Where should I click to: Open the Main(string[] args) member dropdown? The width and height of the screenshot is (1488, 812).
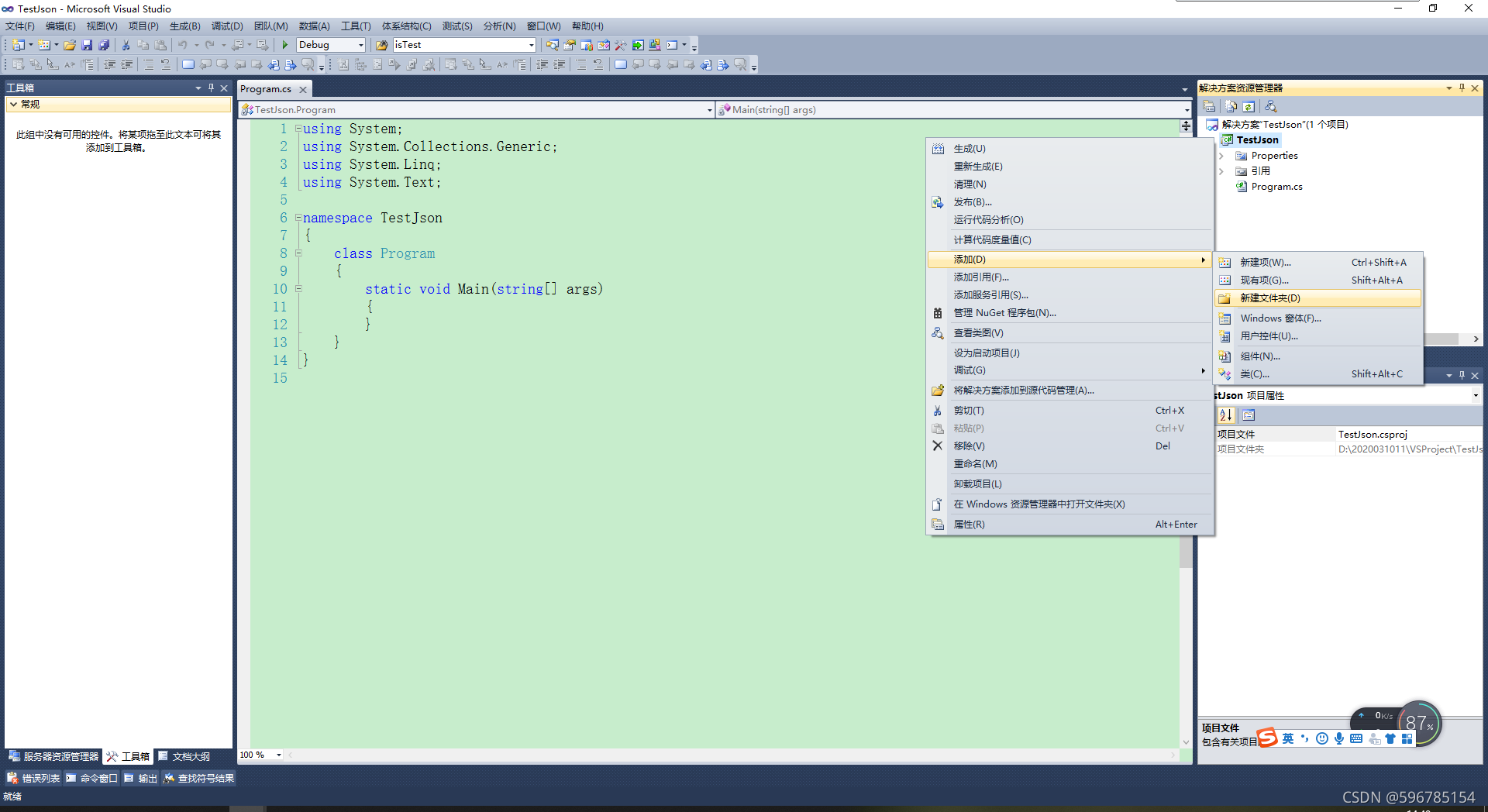click(x=1187, y=110)
